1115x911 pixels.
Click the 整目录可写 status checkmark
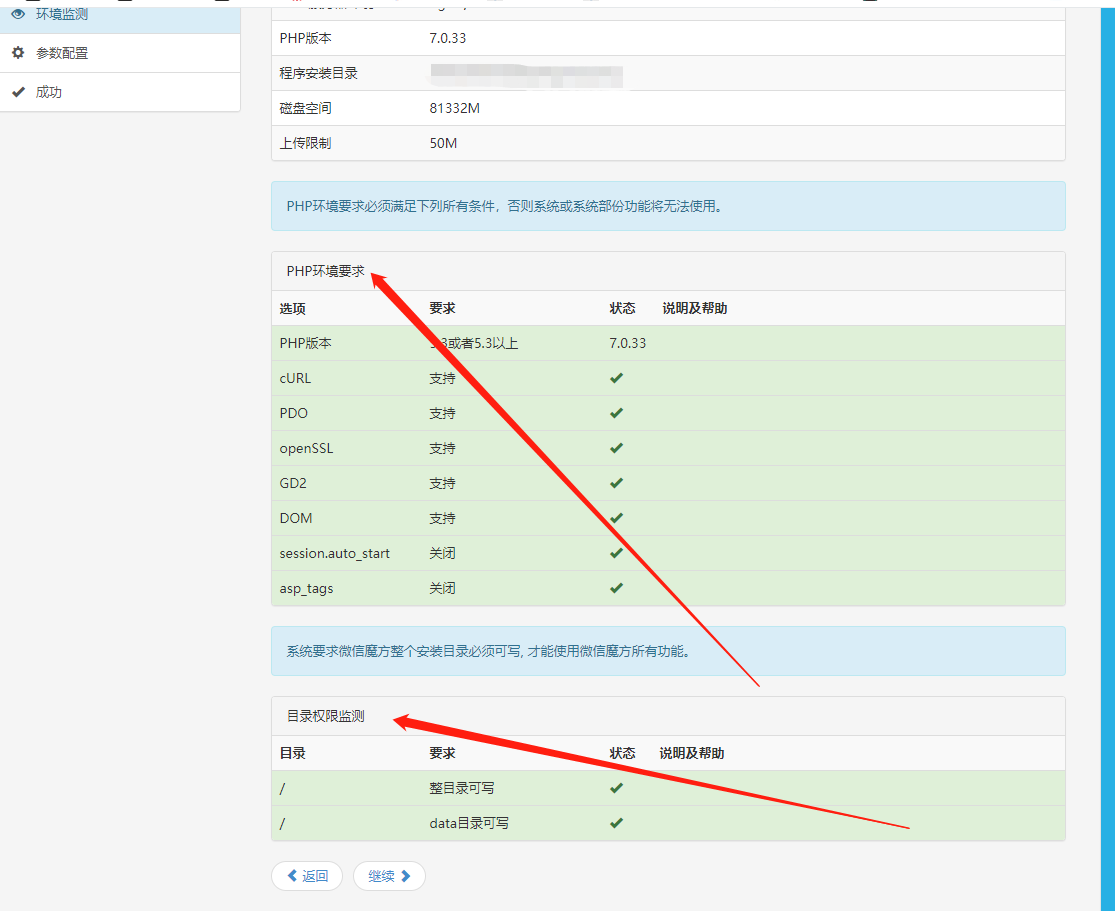tap(617, 788)
